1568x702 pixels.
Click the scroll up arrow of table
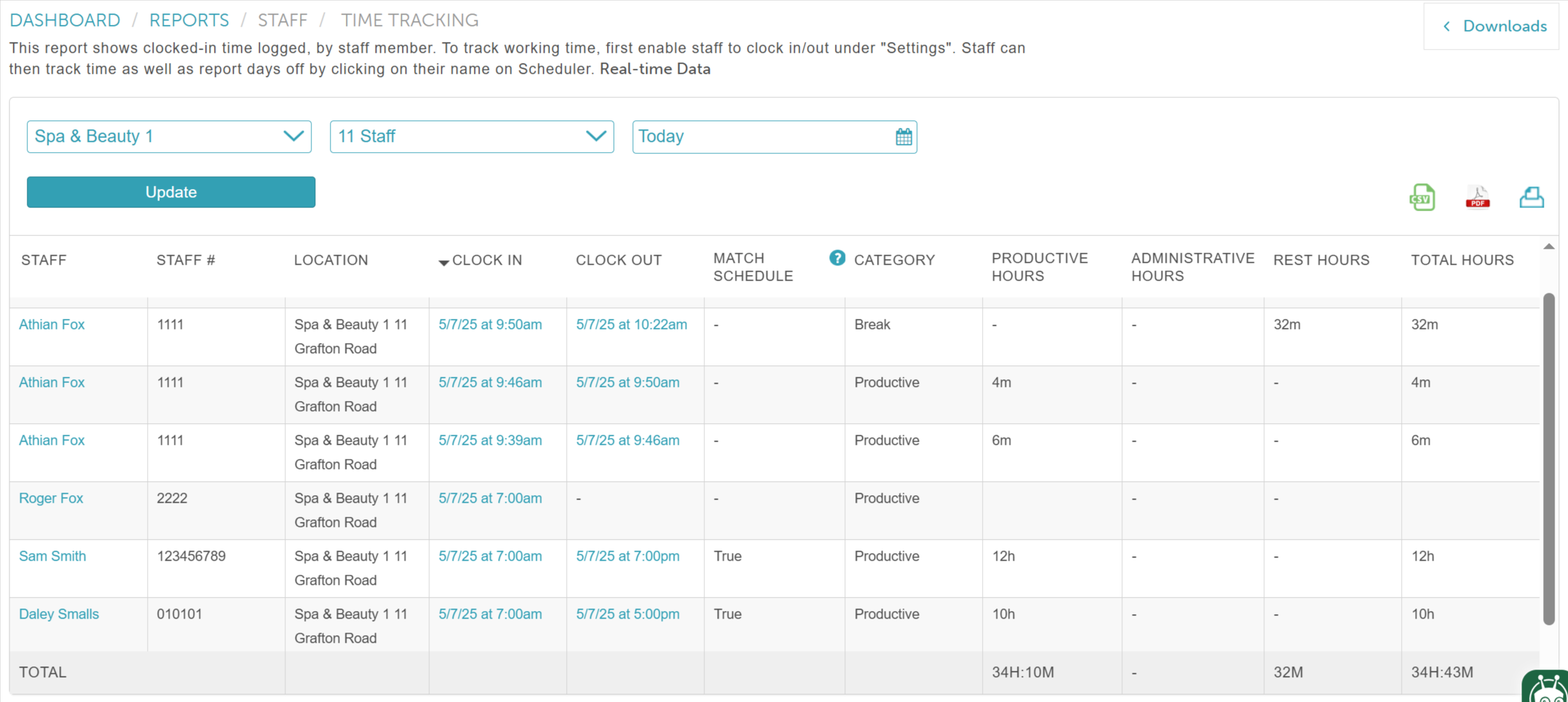(x=1549, y=246)
